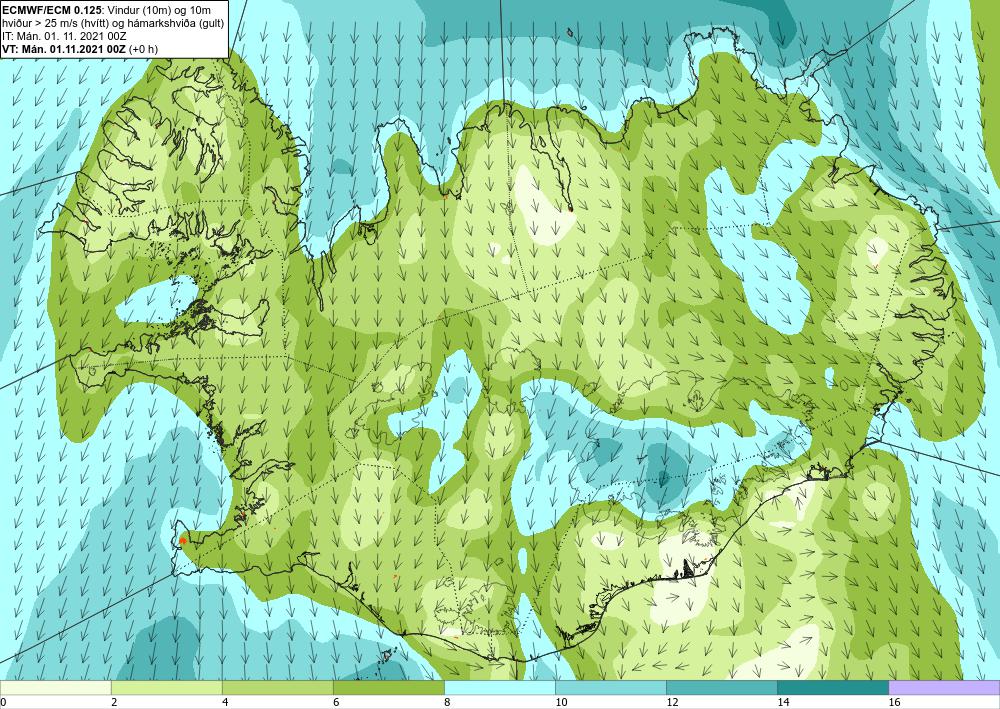Choose the 2–4 m/s light green legend swatch
The image size is (1000, 709).
click(166, 688)
